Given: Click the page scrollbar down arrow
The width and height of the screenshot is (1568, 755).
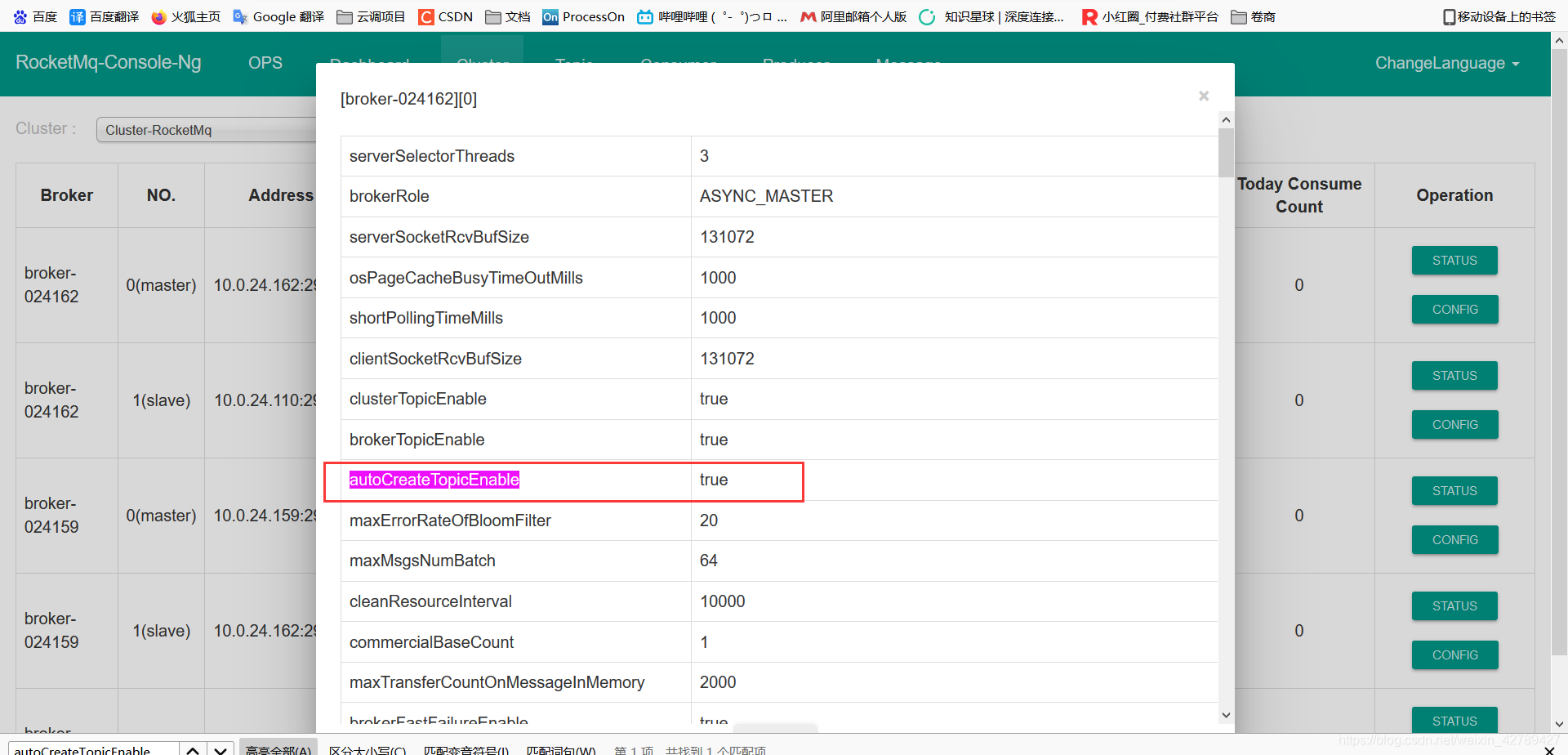Looking at the screenshot, I should (1559, 724).
